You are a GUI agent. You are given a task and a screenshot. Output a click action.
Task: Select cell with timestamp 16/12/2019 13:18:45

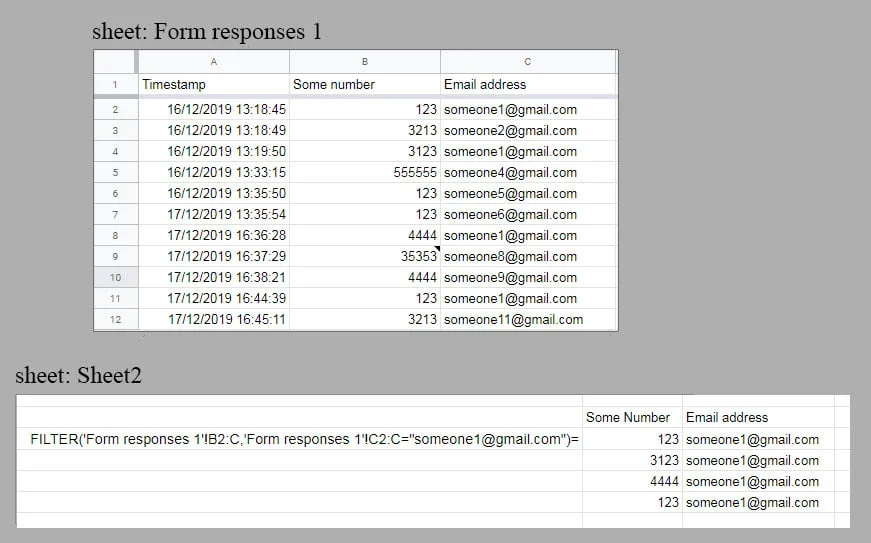click(x=214, y=109)
